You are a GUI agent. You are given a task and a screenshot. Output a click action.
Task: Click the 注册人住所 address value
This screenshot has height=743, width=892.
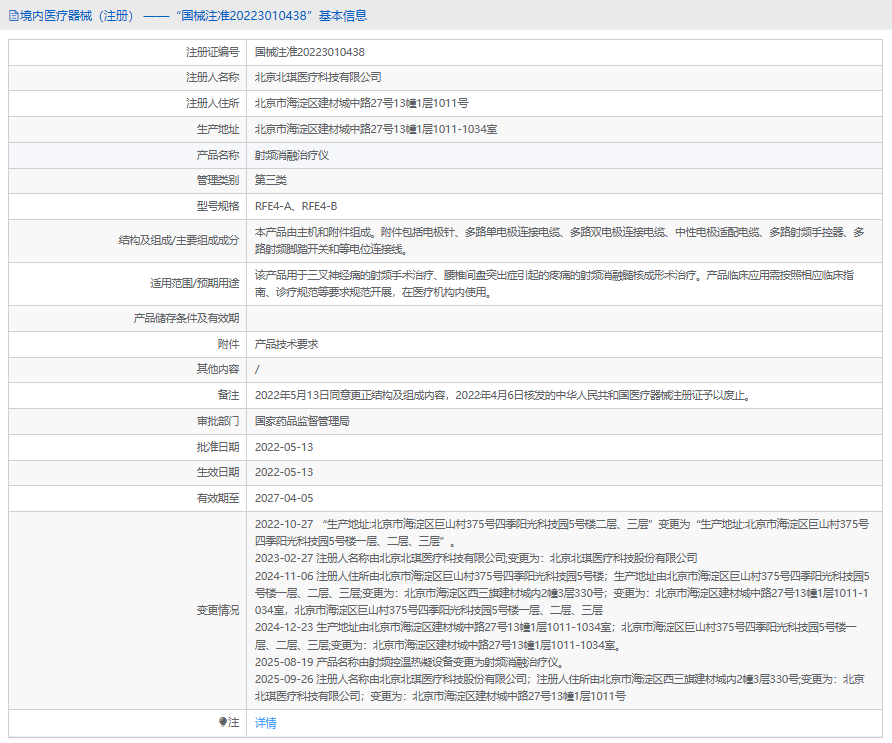[x=361, y=104]
